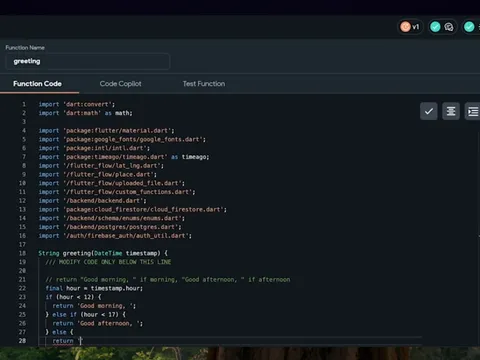Click the indent lines button in editor toolbar

click(473, 111)
